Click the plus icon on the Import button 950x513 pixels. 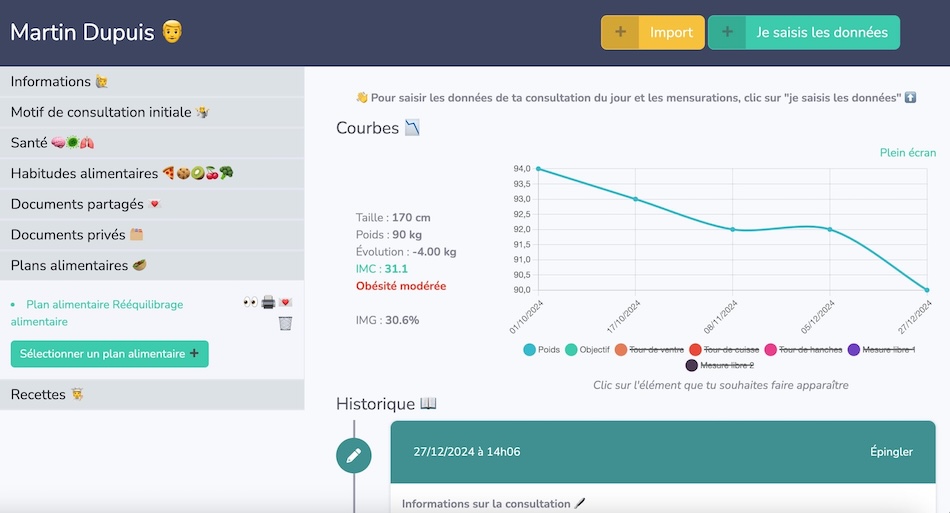click(621, 32)
